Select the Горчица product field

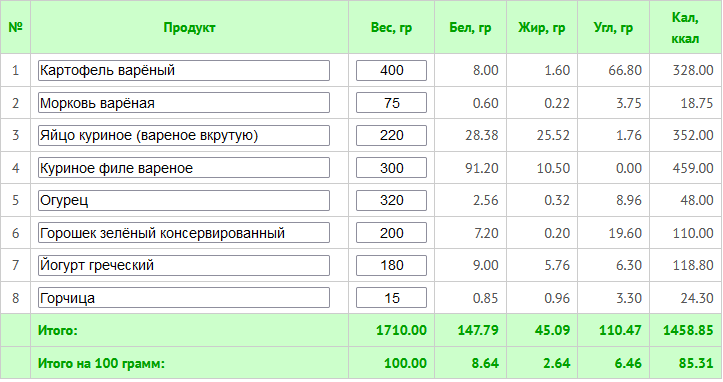[x=184, y=298]
